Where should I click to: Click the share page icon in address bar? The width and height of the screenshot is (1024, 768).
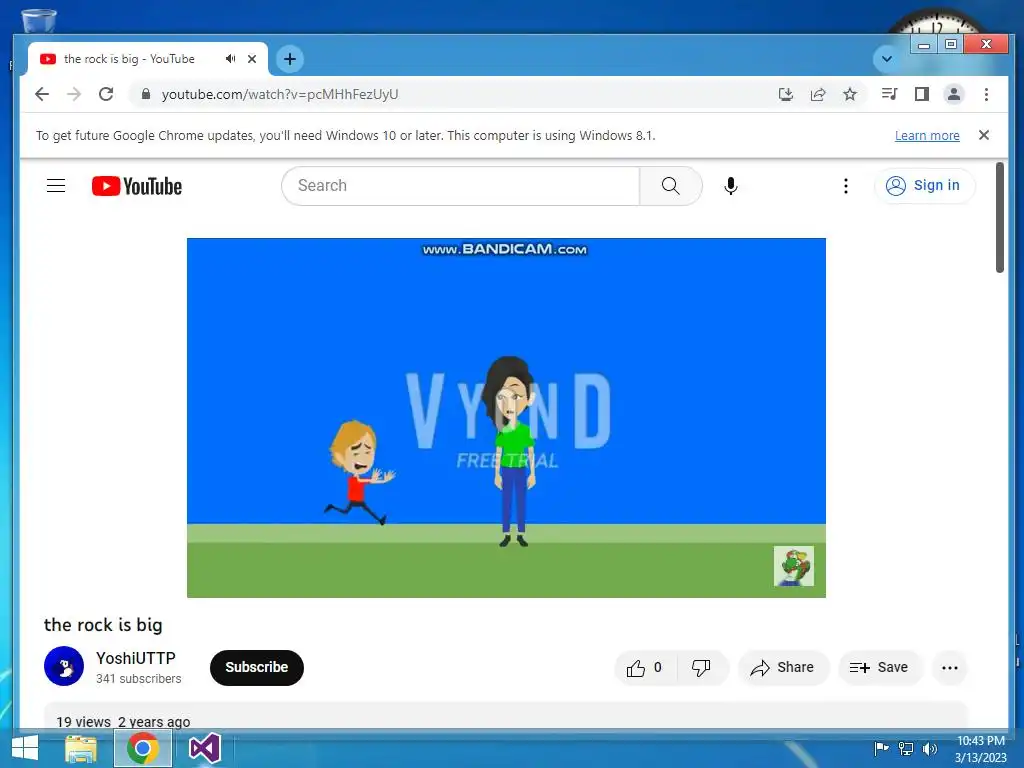click(818, 94)
